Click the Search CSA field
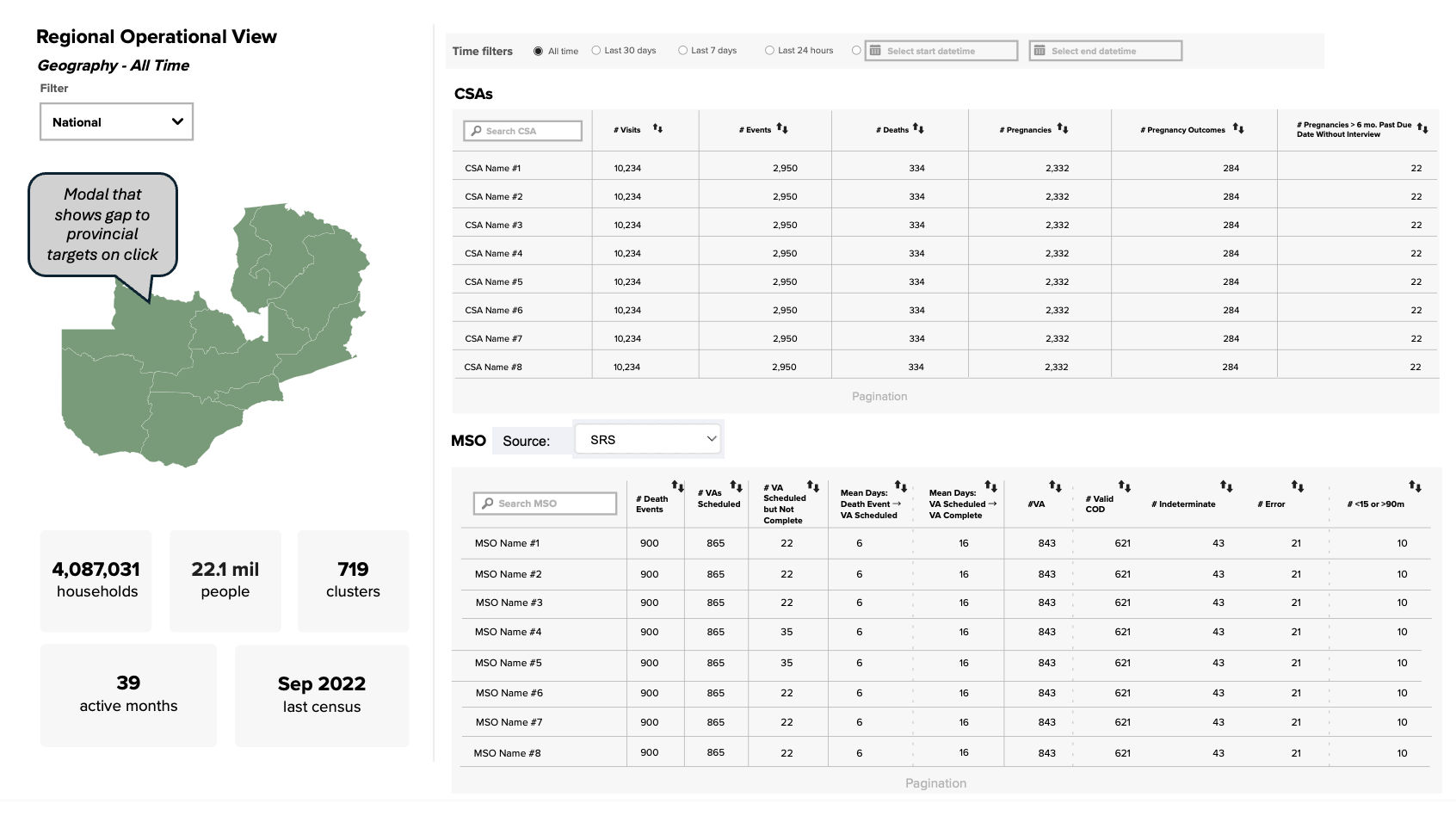The width and height of the screenshot is (1456, 816). [523, 131]
